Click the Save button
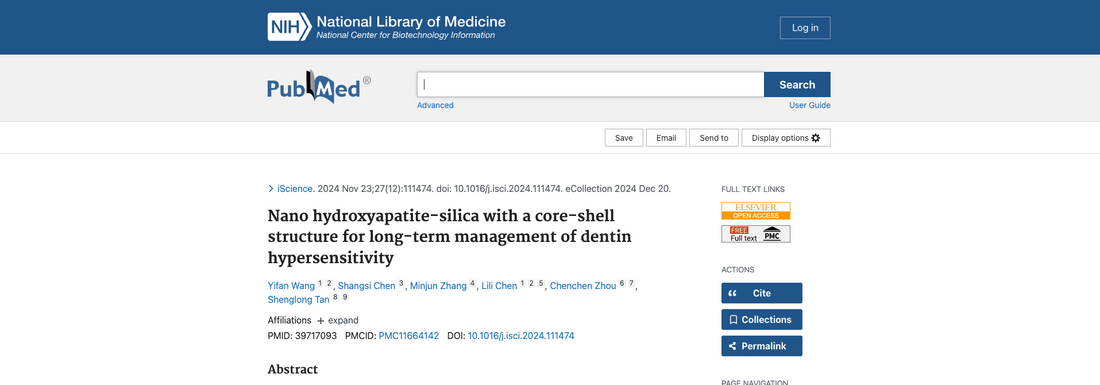 tap(624, 138)
